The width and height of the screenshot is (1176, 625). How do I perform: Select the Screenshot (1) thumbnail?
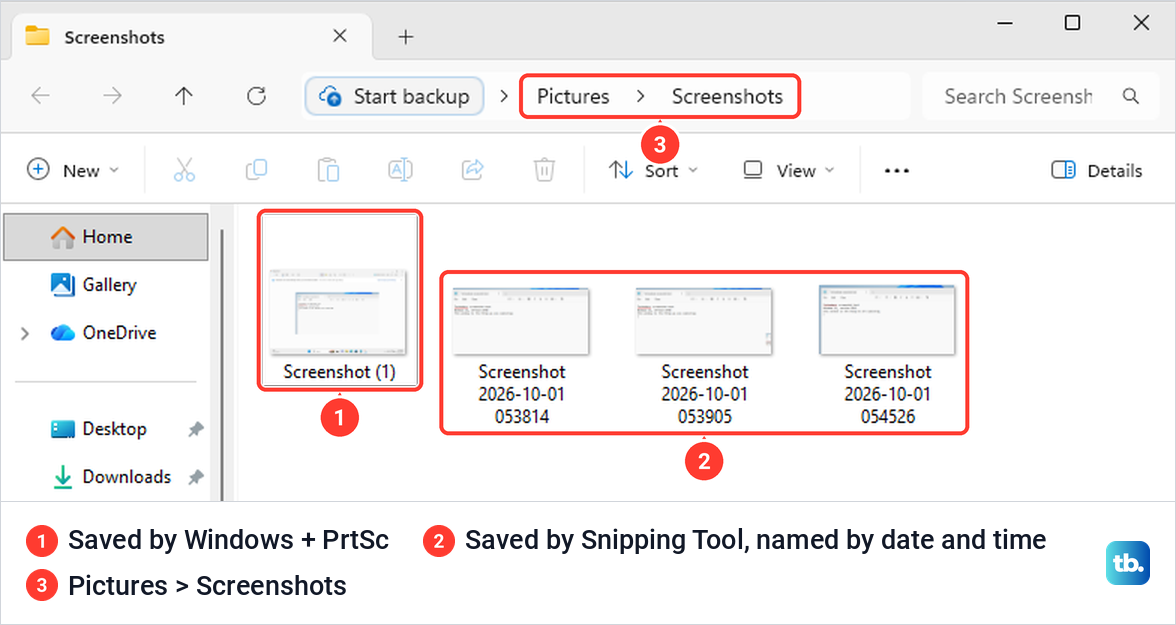click(x=338, y=310)
